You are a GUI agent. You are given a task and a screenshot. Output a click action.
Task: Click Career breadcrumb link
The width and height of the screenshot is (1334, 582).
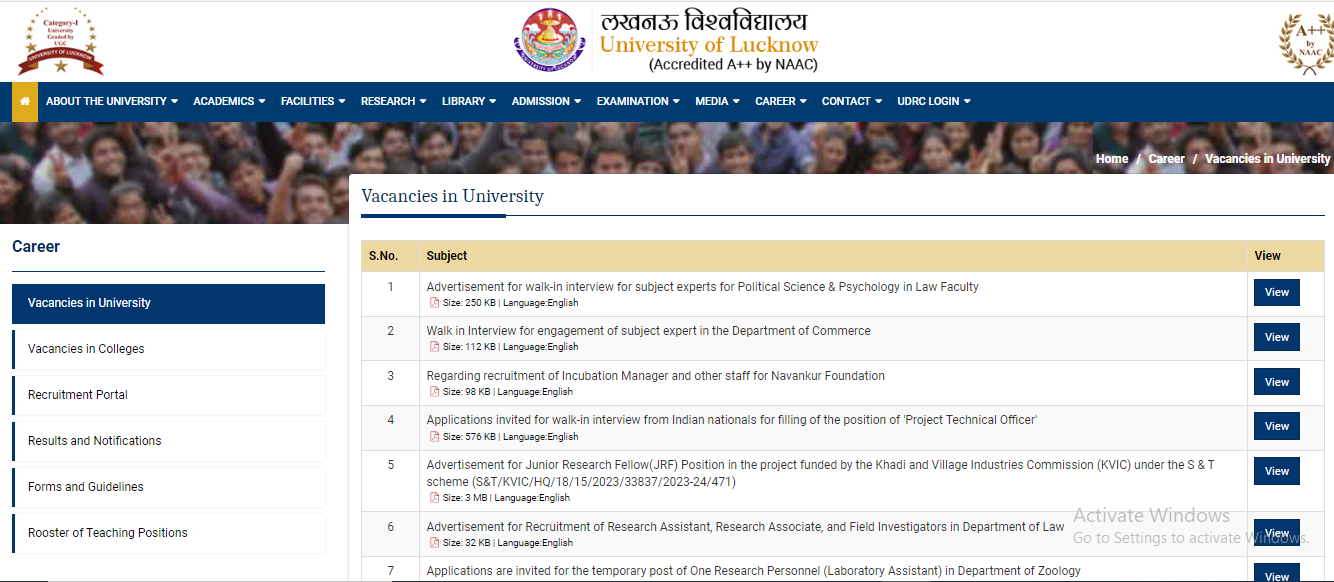pyautogui.click(x=1166, y=159)
